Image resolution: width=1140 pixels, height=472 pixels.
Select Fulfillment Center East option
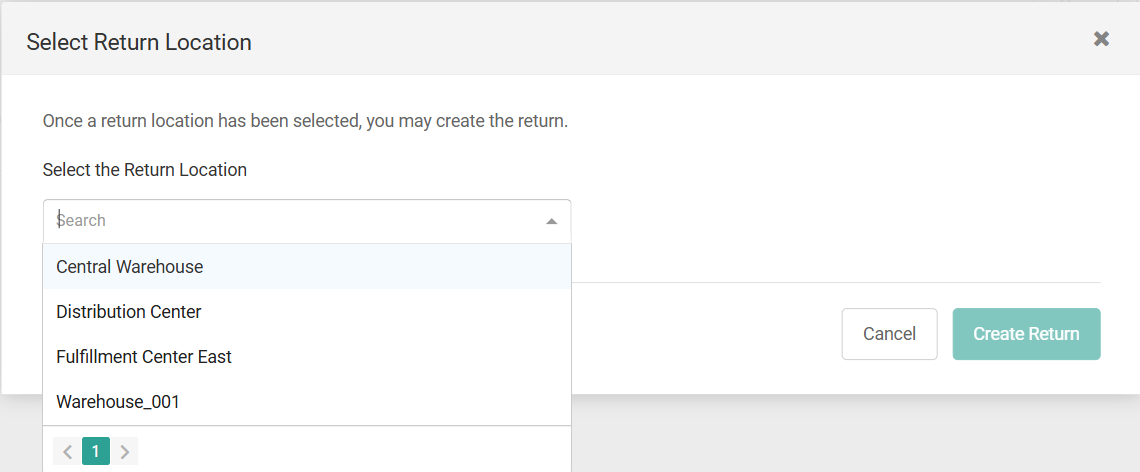[144, 357]
